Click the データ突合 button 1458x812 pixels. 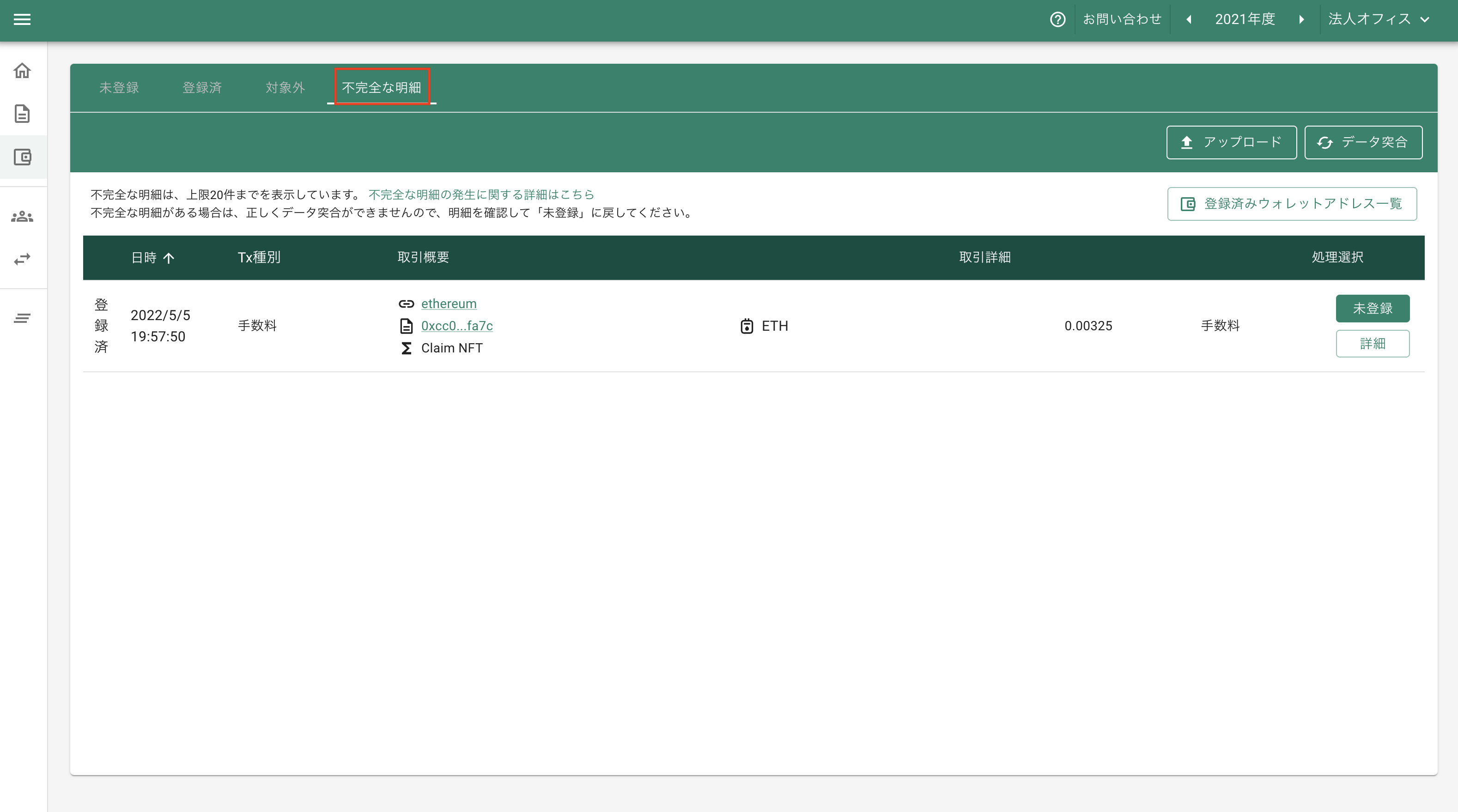pos(1363,142)
